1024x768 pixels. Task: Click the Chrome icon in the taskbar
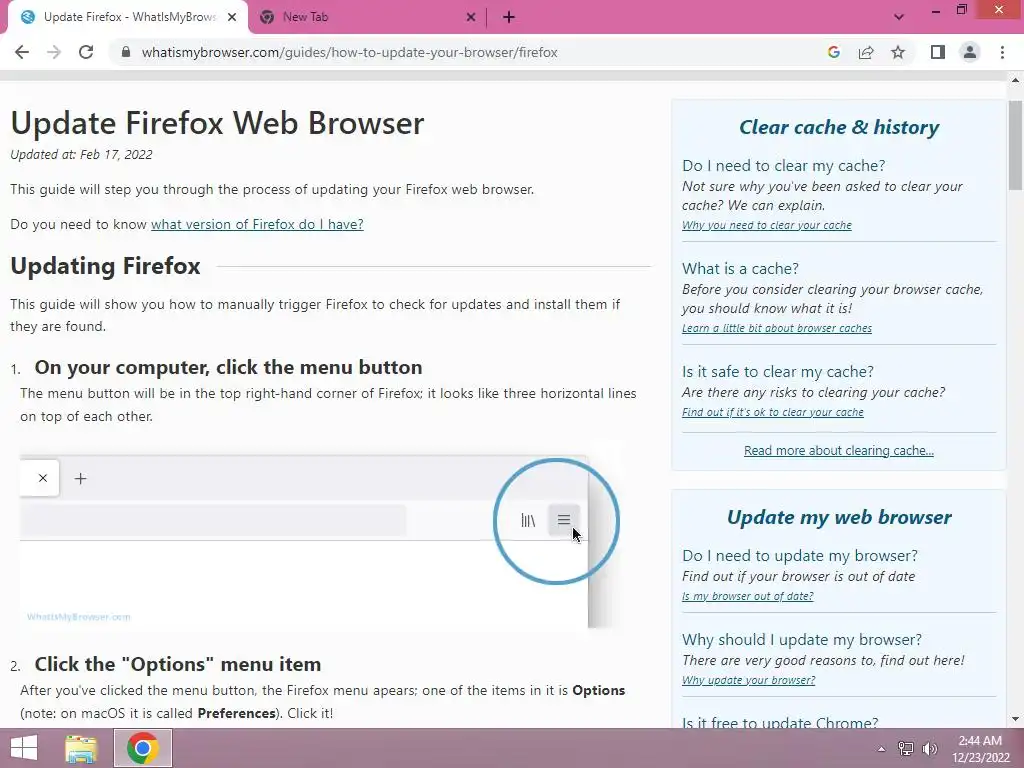click(x=143, y=748)
